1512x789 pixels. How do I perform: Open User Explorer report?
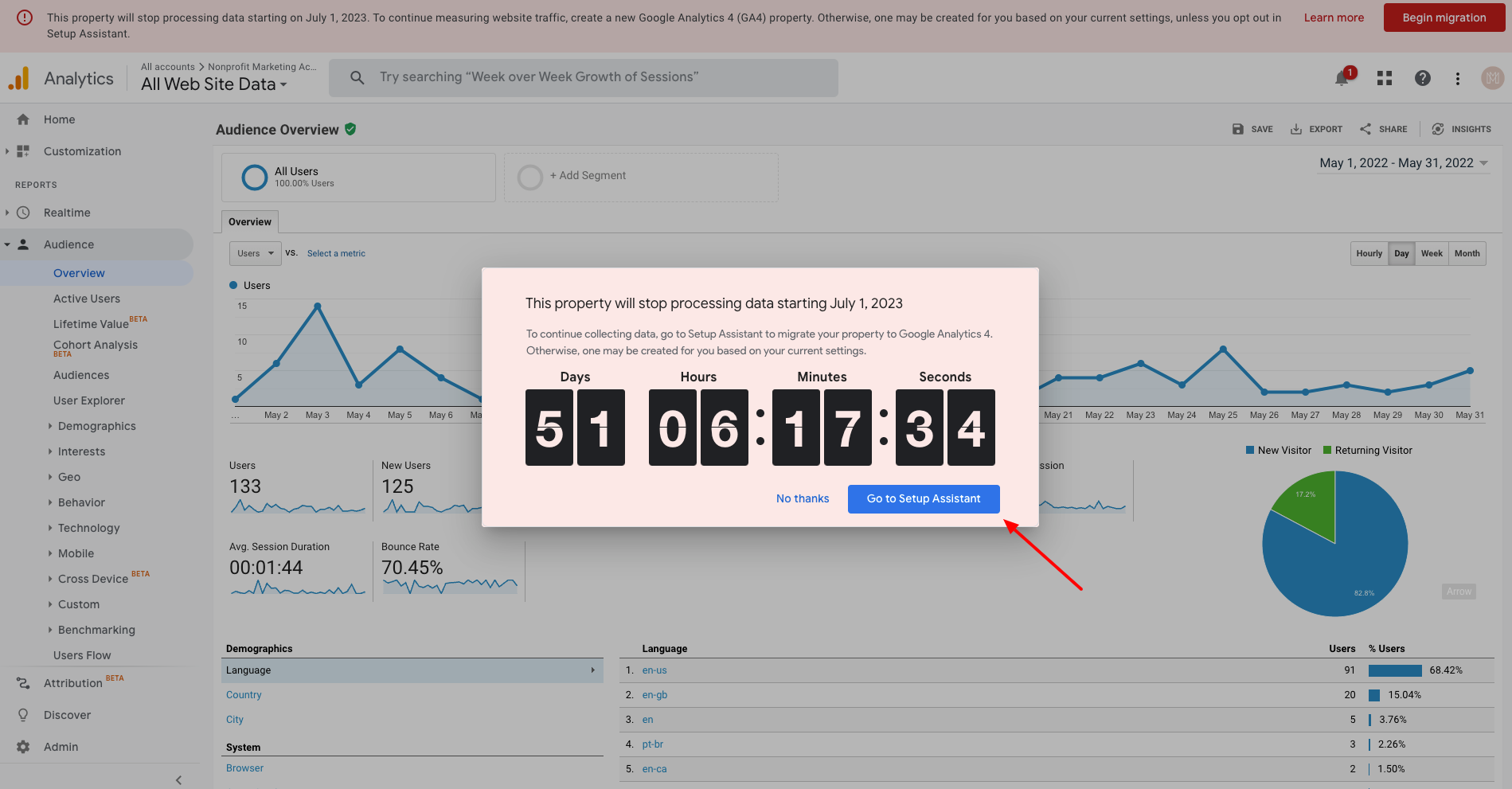pos(89,400)
